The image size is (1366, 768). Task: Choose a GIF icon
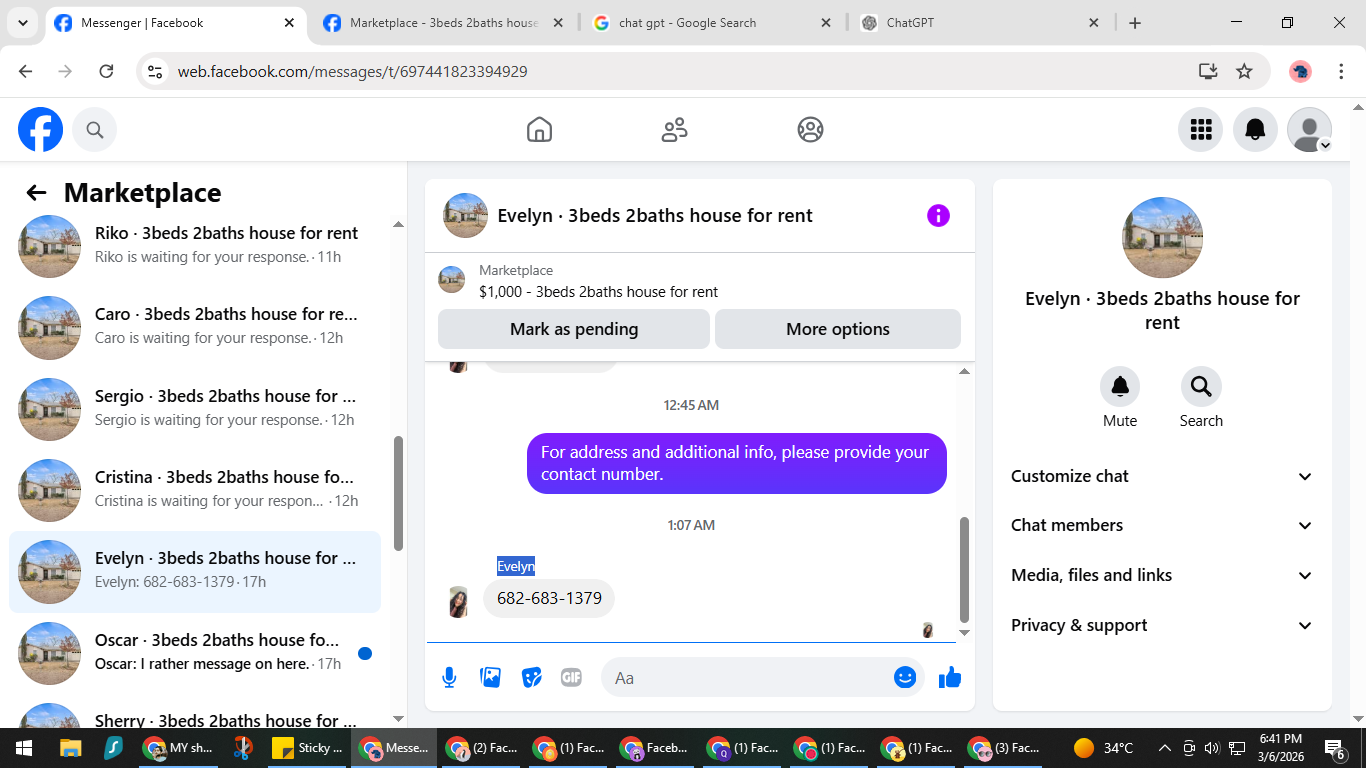(x=571, y=678)
